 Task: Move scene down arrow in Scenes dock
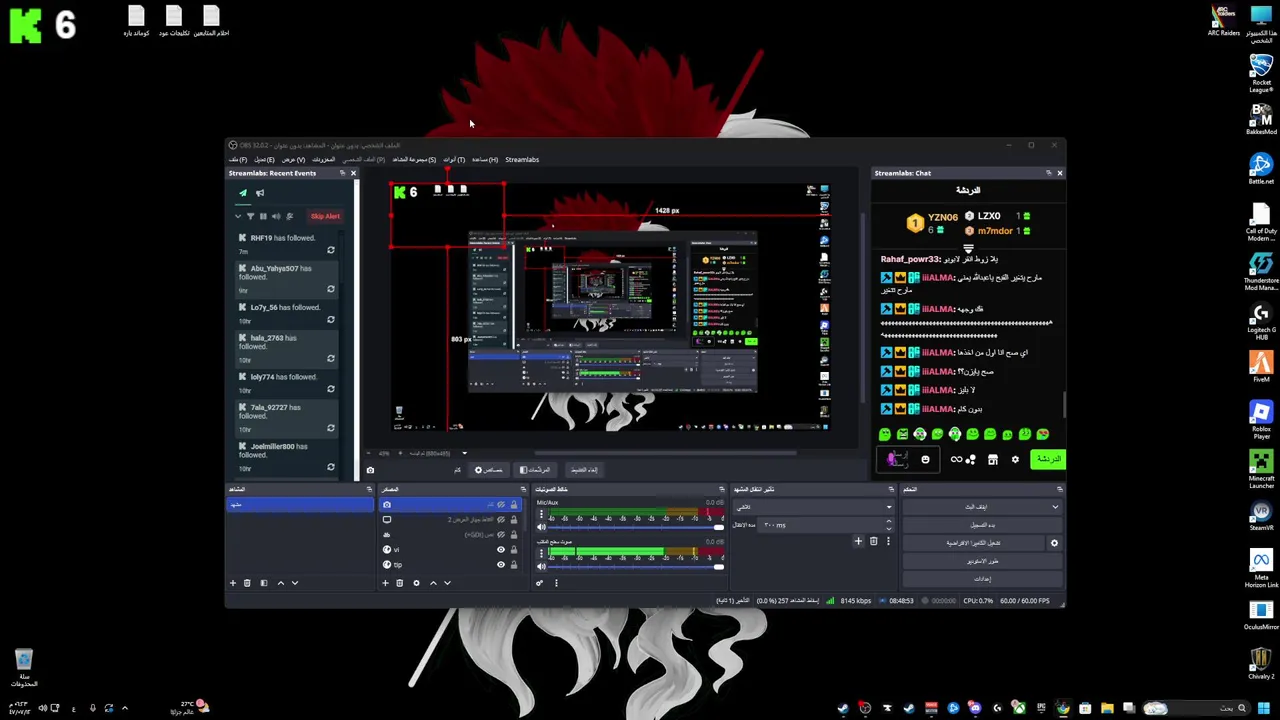(295, 583)
